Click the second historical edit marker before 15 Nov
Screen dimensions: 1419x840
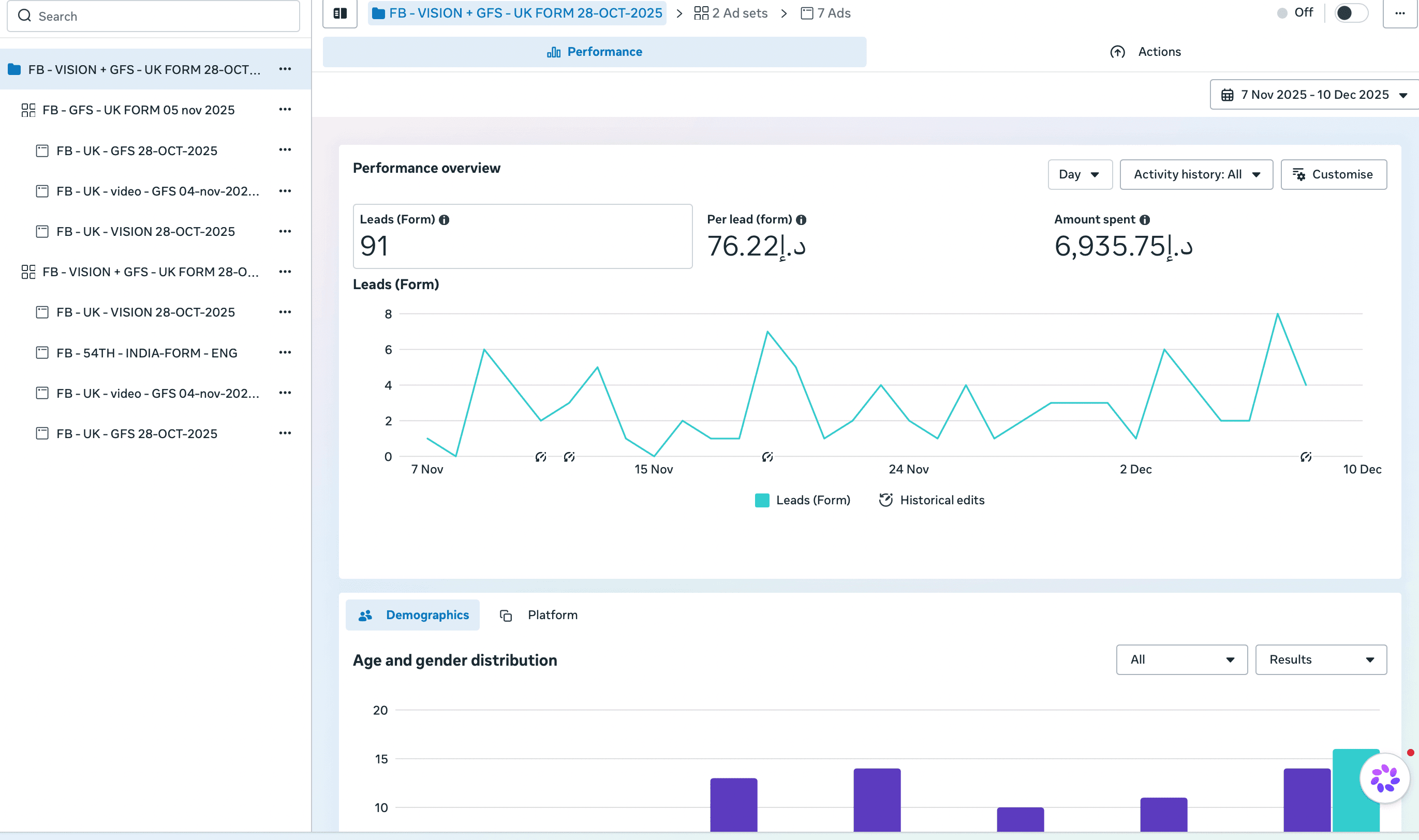569,457
